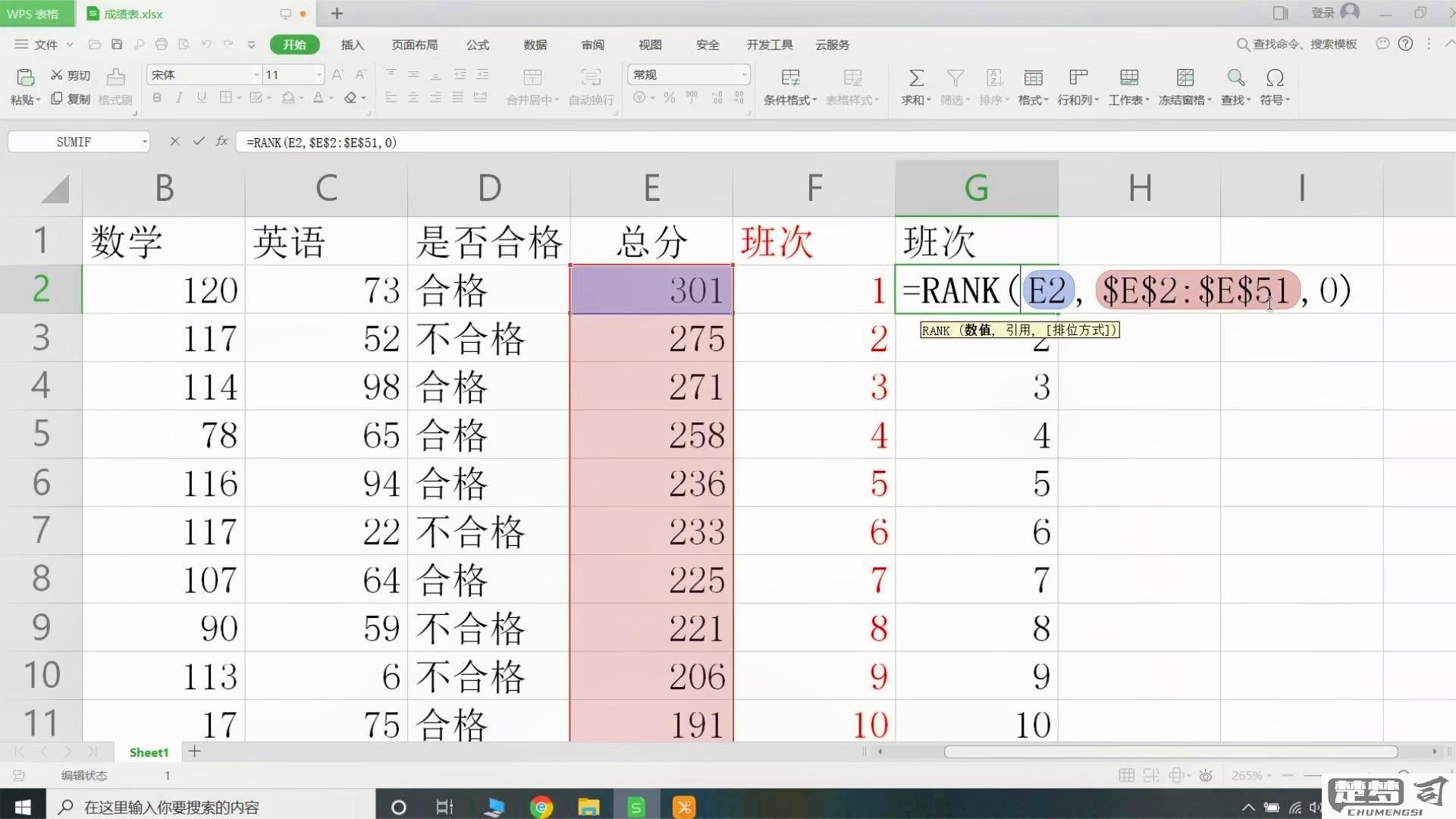
Task: Switch to the 开始 Home tab
Action: 294,45
